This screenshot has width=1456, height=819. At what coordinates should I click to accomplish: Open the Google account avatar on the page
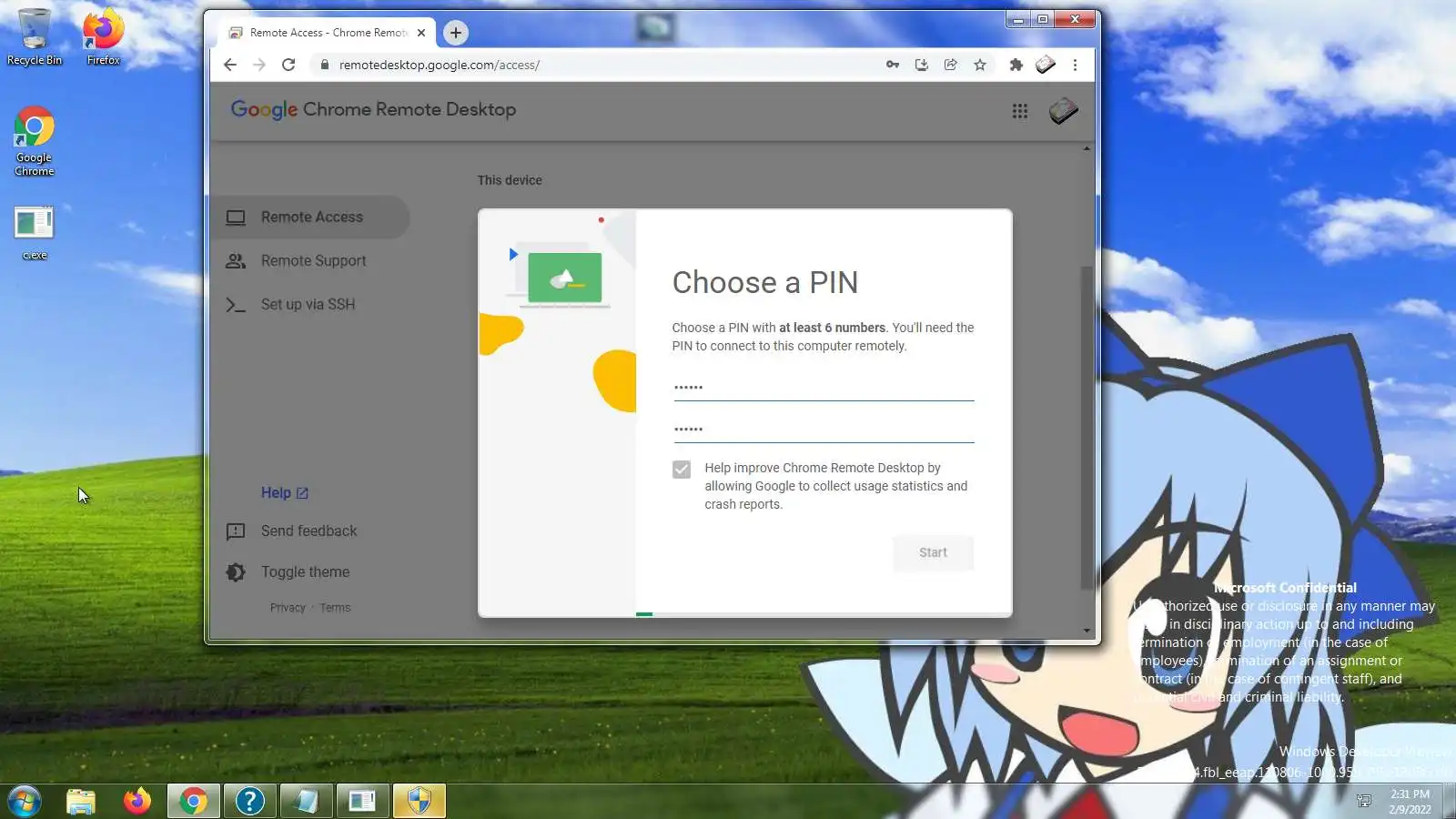pyautogui.click(x=1063, y=111)
